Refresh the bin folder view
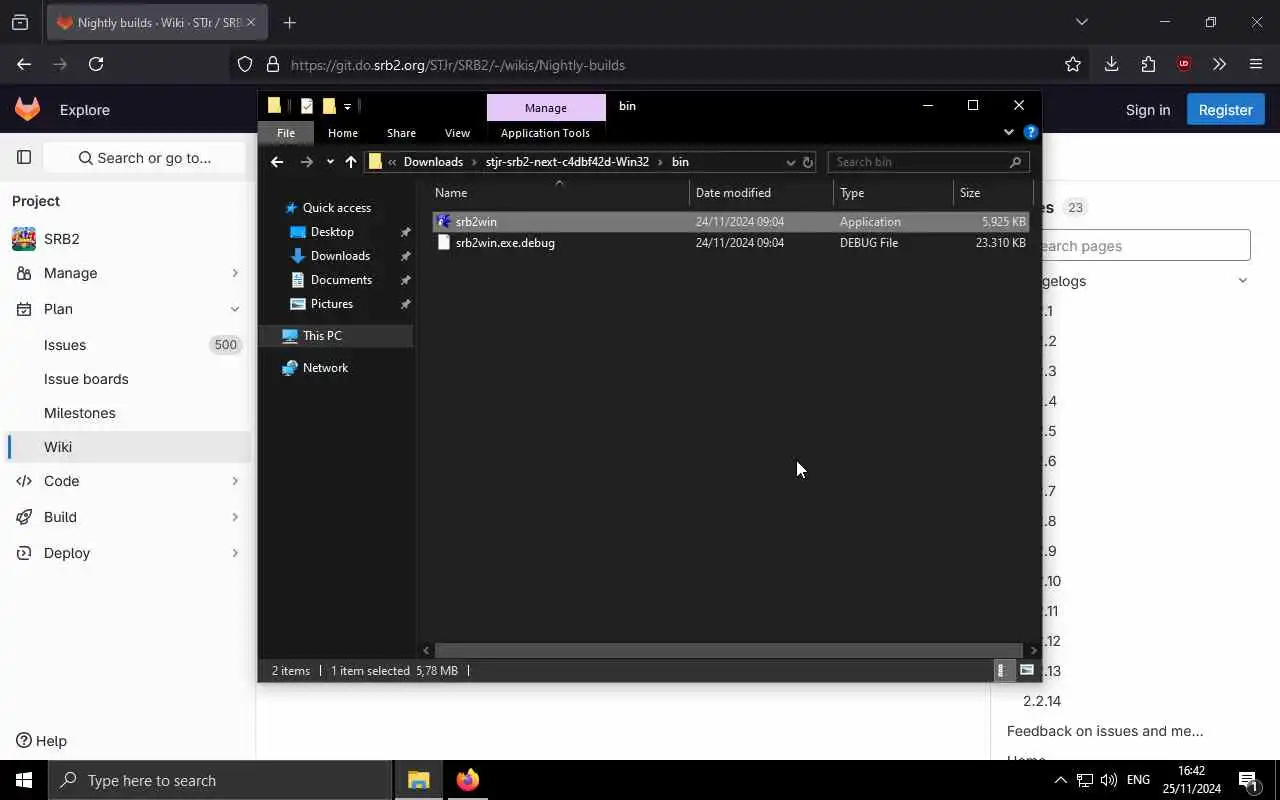1280x800 pixels. (808, 162)
